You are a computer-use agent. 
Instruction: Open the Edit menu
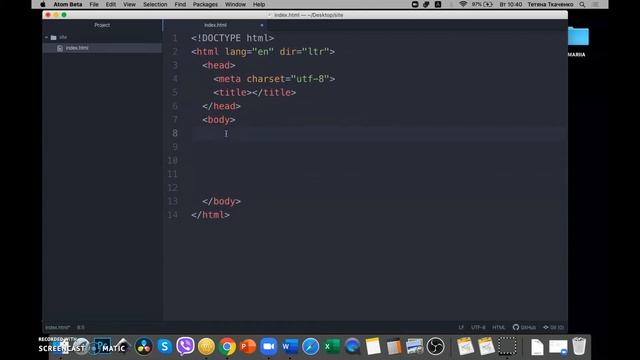click(111, 4)
